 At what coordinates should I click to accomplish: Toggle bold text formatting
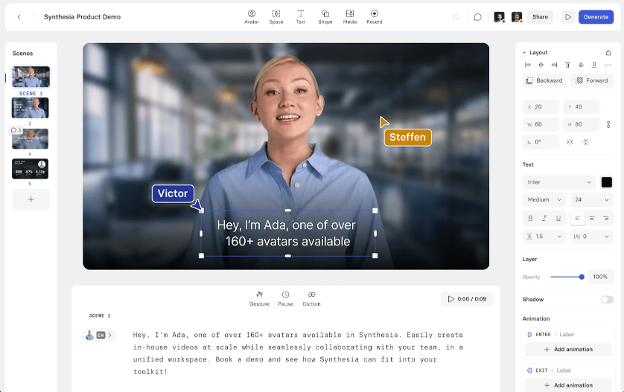[530, 218]
